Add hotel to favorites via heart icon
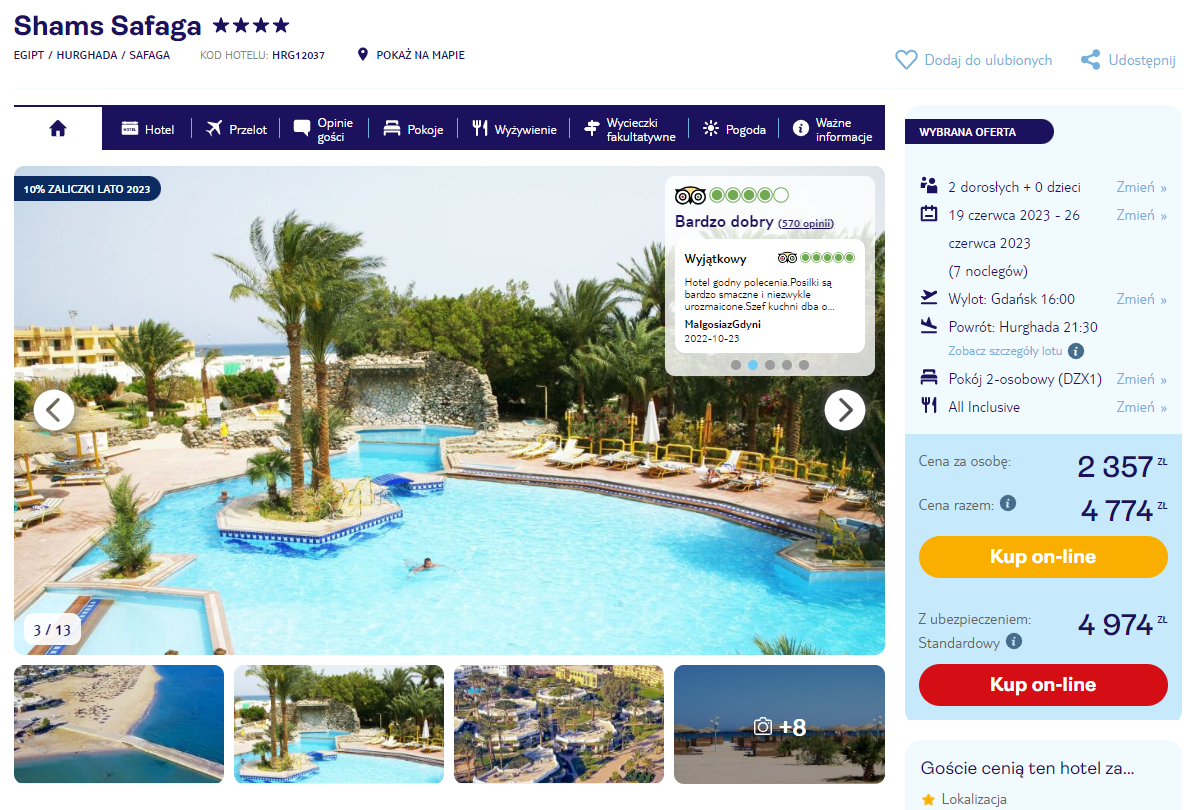 pyautogui.click(x=905, y=60)
